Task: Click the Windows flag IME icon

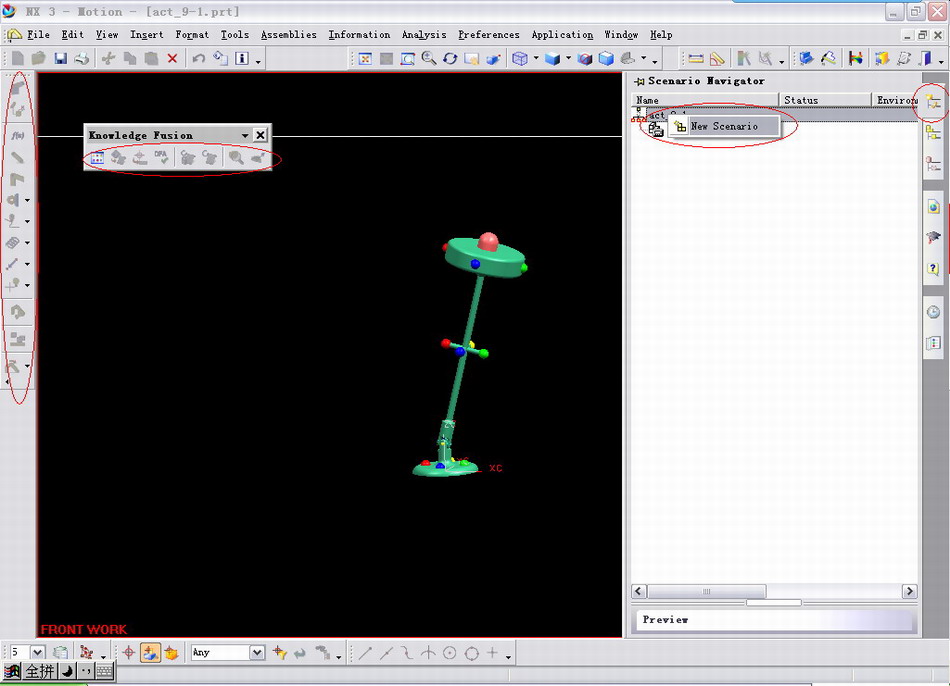Action: click(x=12, y=671)
